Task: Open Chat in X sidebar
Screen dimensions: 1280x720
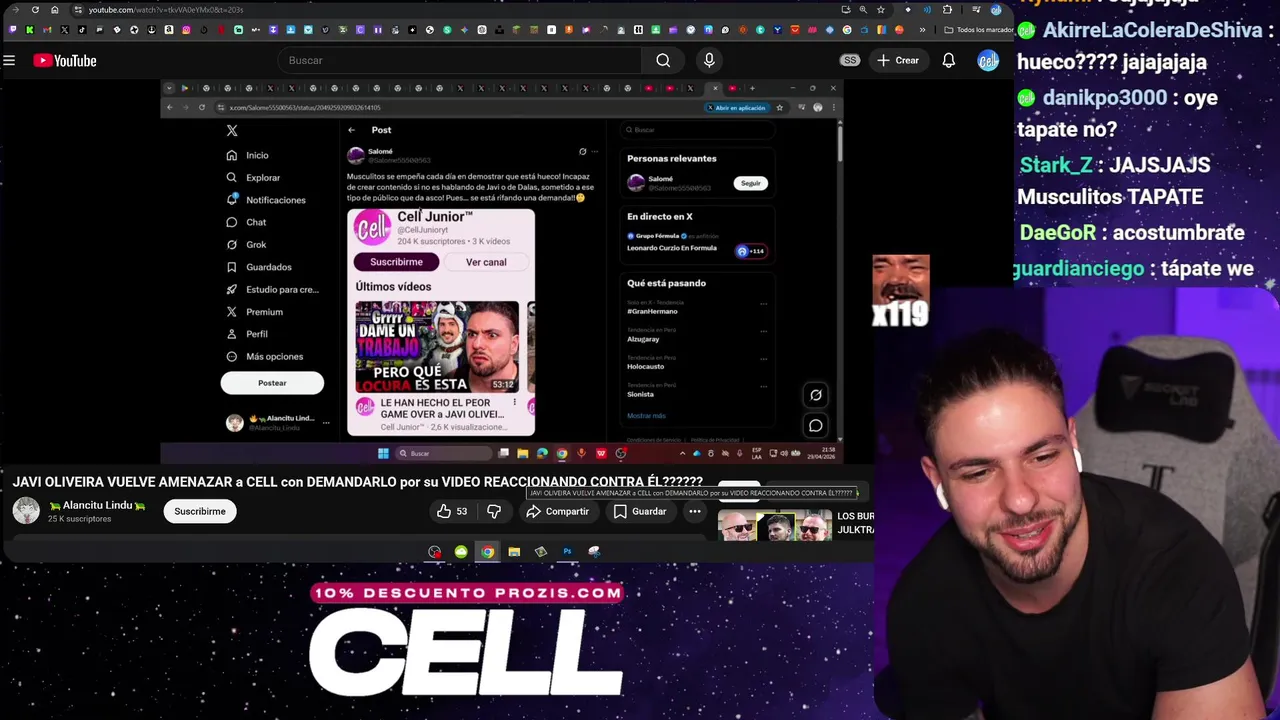Action: pos(246,222)
